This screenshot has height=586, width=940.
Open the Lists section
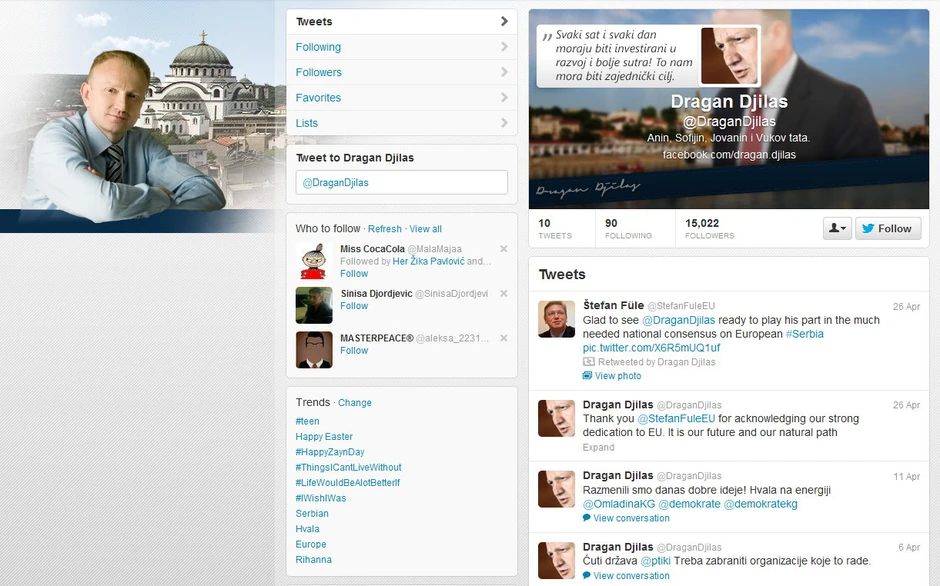click(401, 123)
